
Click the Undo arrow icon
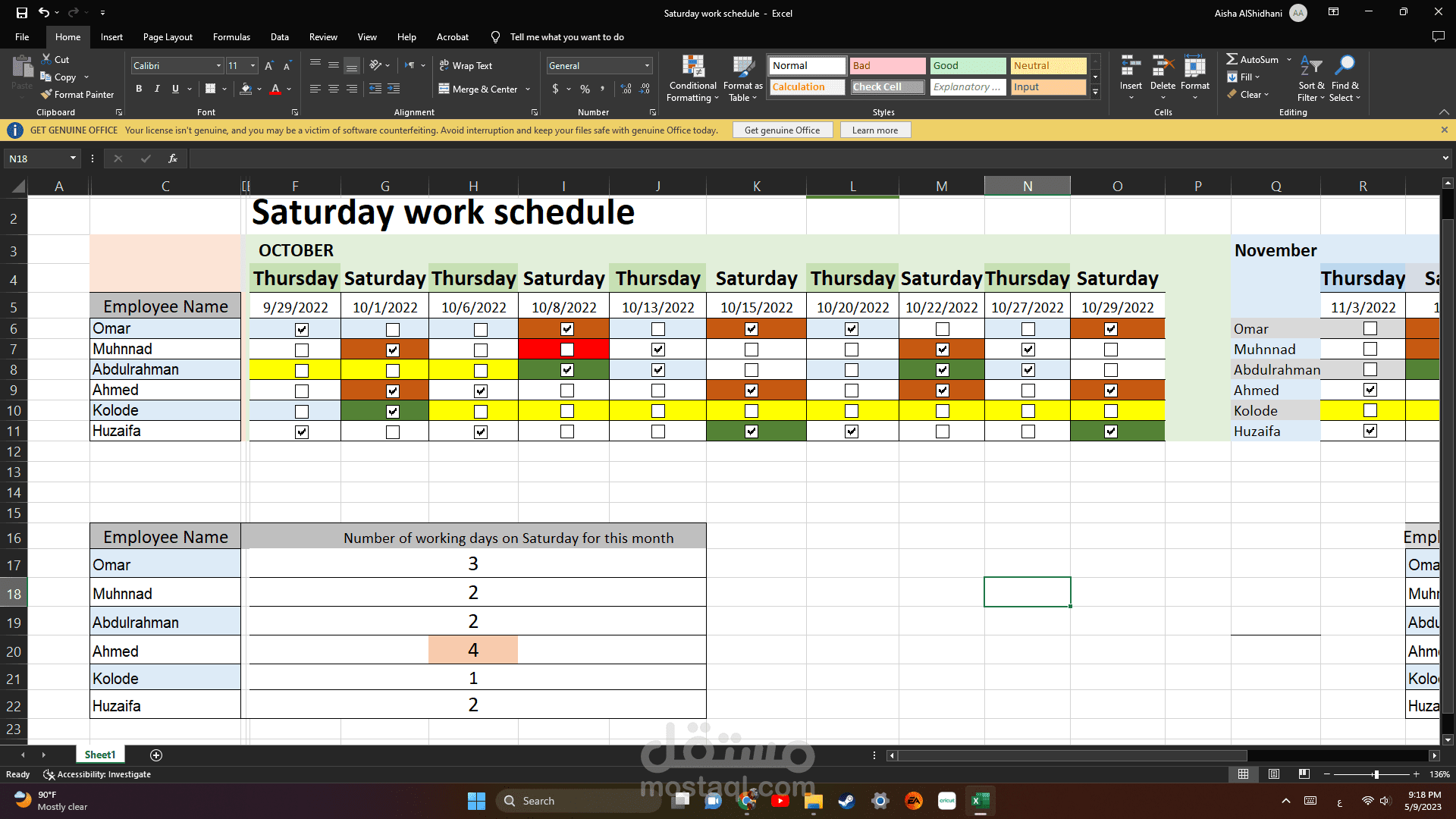(44, 13)
